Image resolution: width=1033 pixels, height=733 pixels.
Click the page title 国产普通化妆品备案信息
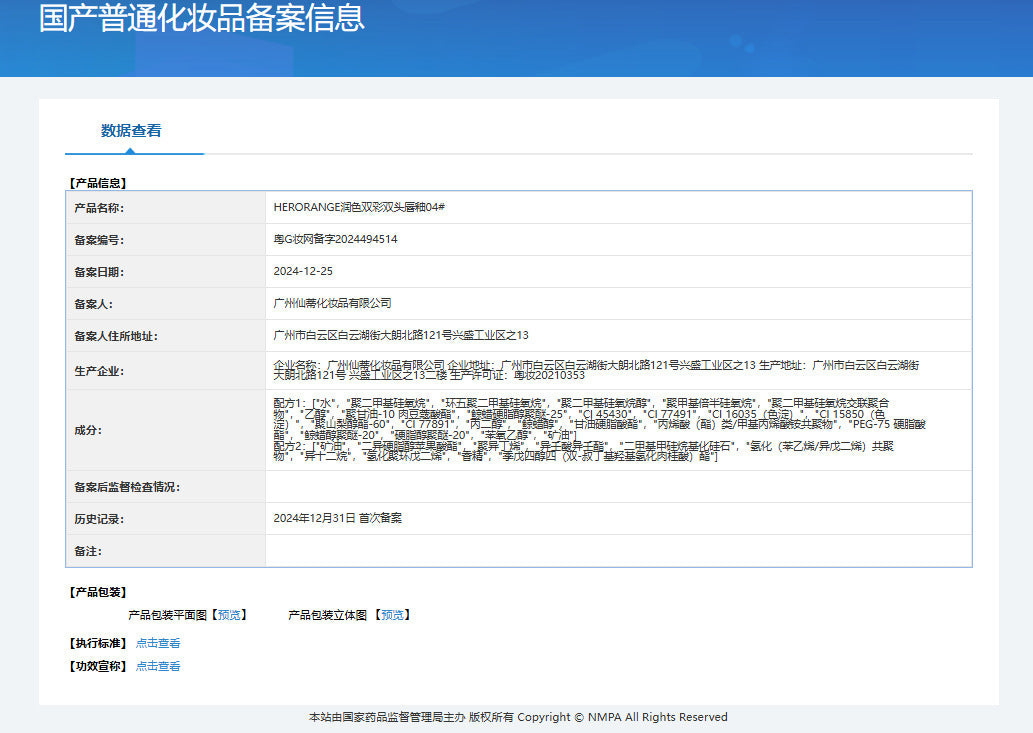[x=201, y=18]
